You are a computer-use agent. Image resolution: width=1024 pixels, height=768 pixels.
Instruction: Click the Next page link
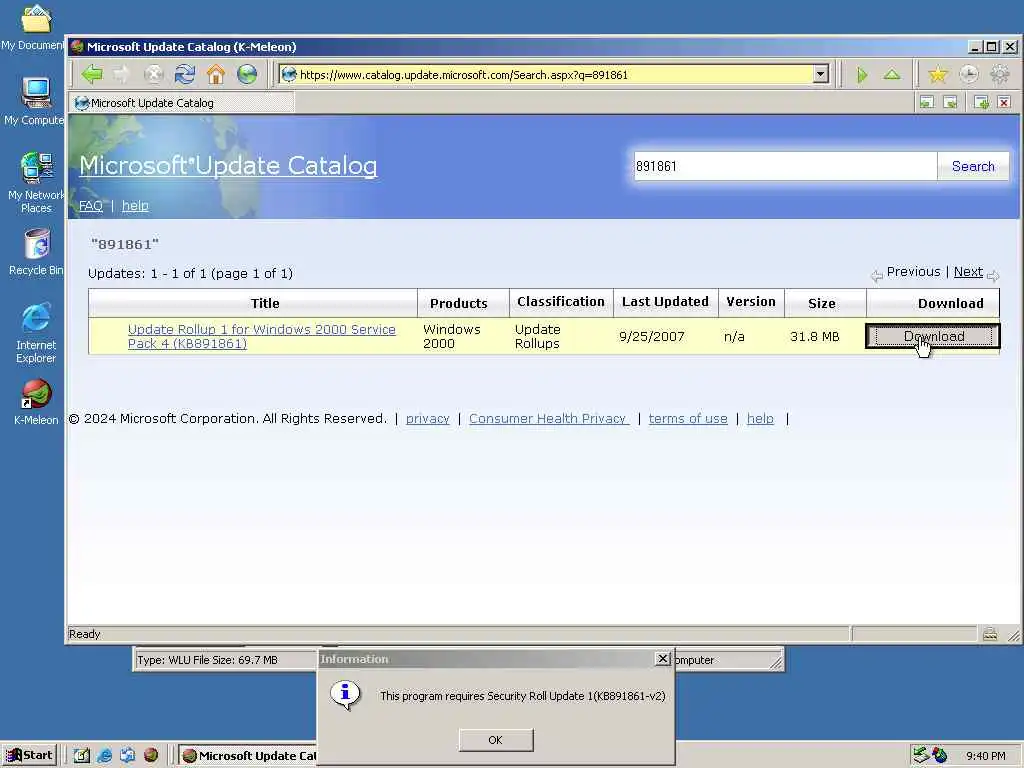[x=968, y=272]
